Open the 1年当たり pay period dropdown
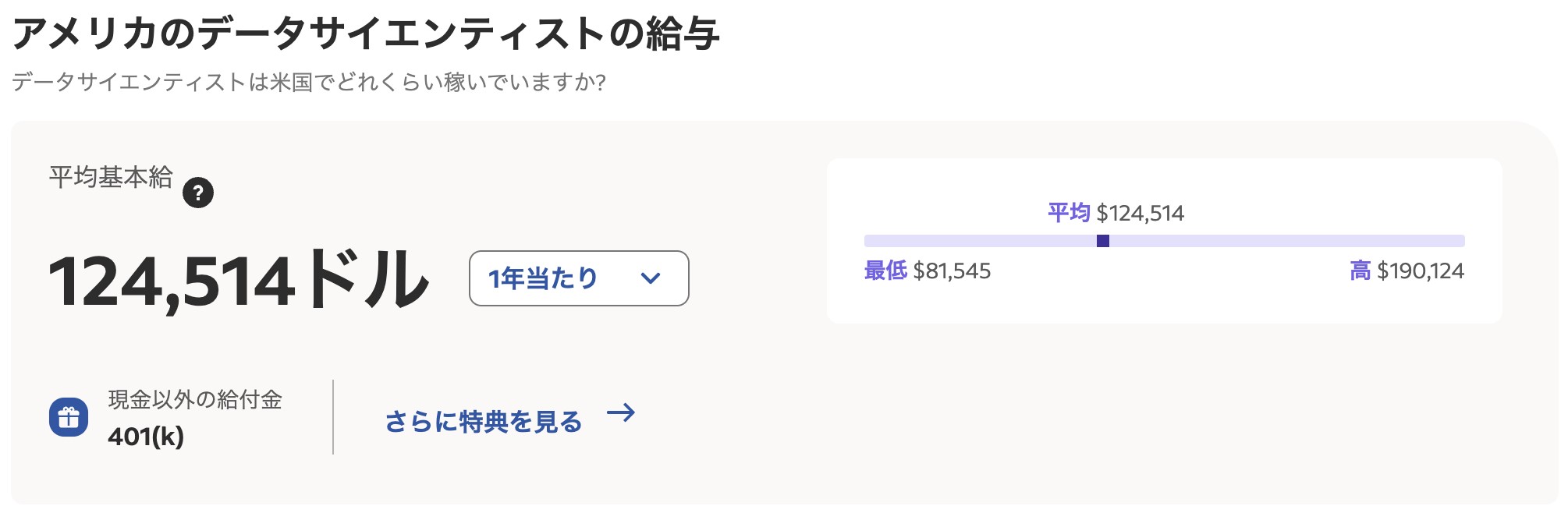Viewport: 1568px width, 513px height. pyautogui.click(x=579, y=278)
